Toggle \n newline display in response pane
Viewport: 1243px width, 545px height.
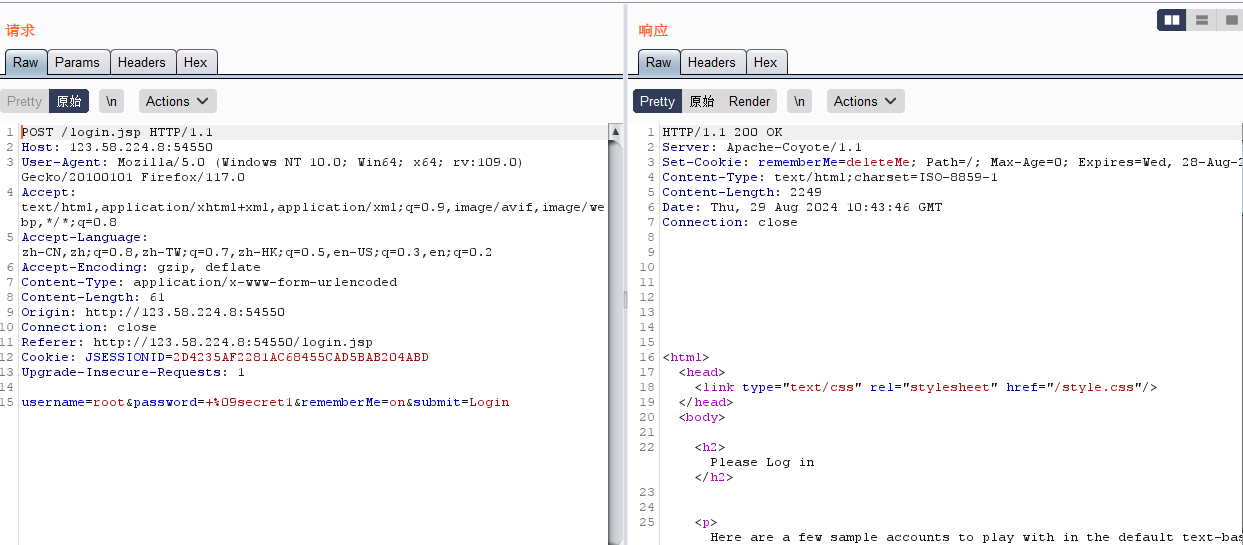[799, 101]
